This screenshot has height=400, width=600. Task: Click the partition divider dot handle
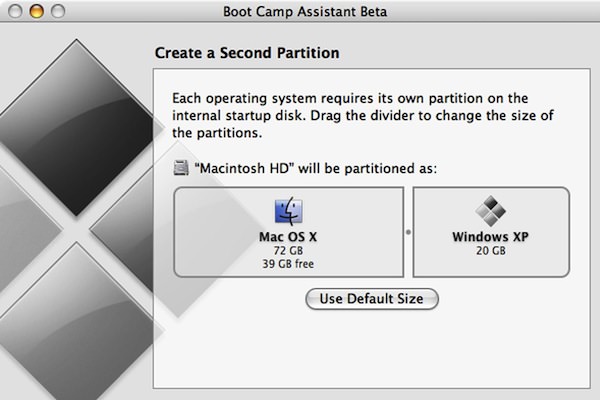pyautogui.click(x=408, y=232)
